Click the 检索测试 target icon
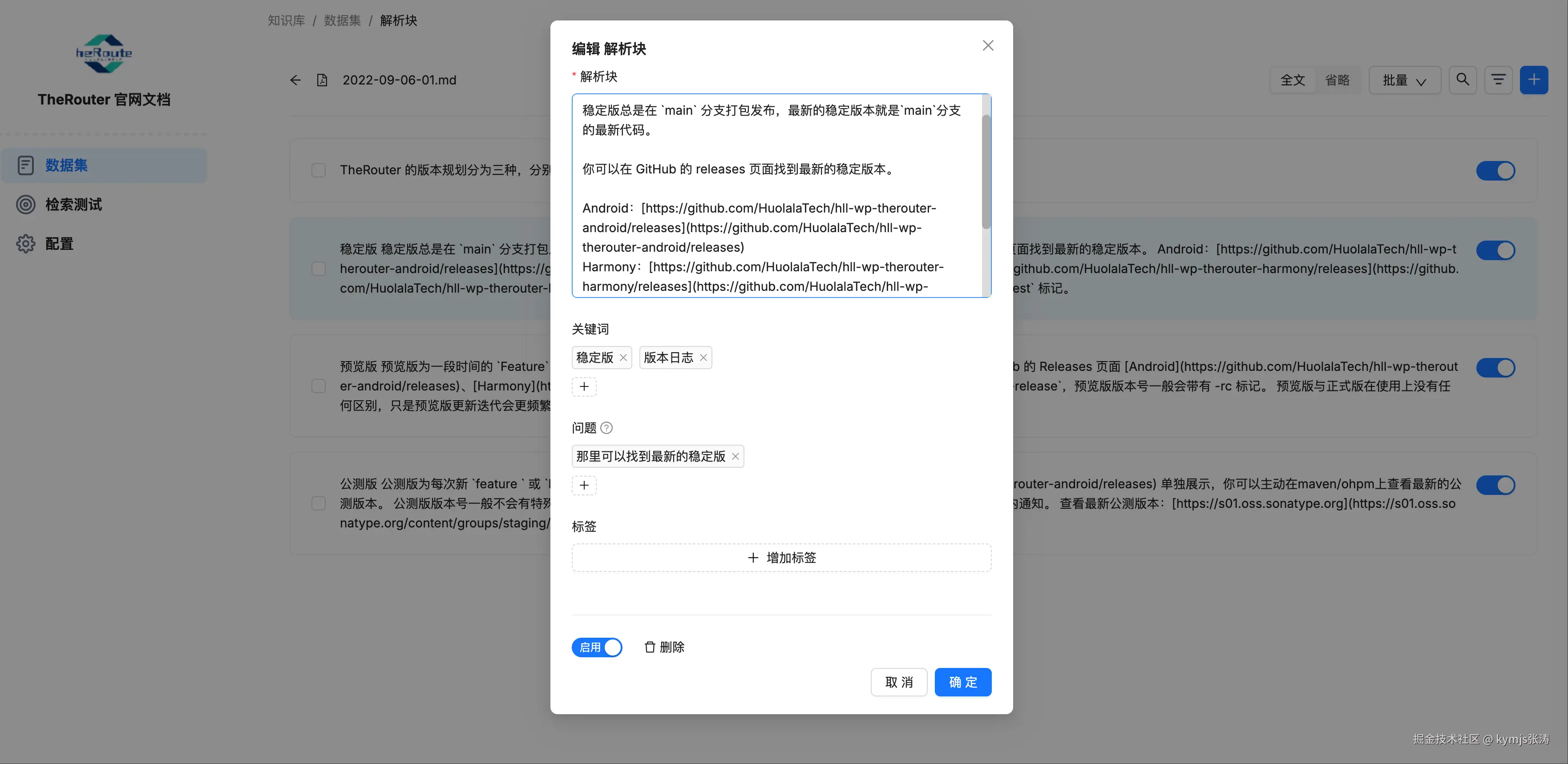1568x764 pixels. (x=25, y=205)
